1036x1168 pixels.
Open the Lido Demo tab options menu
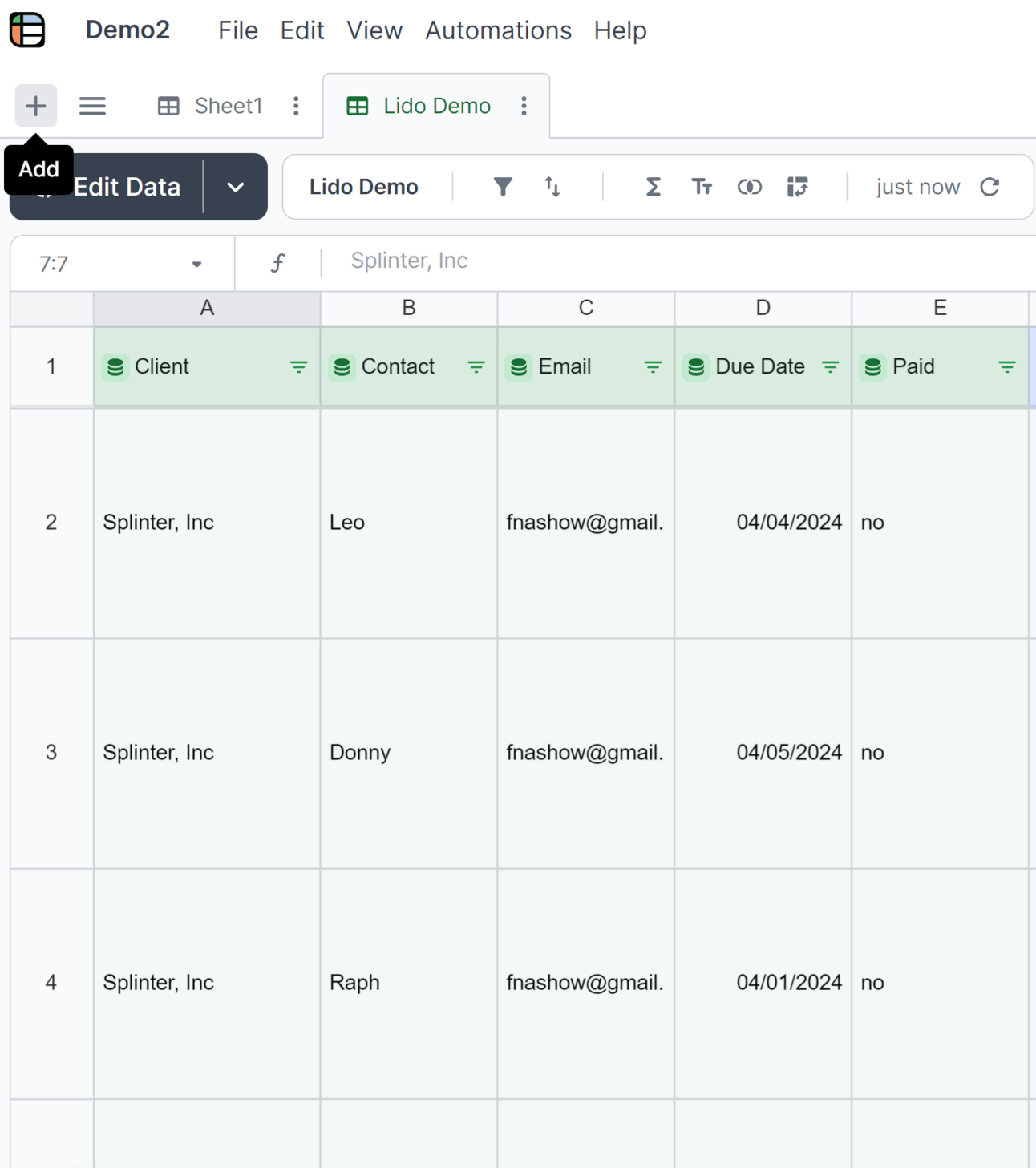tap(524, 106)
